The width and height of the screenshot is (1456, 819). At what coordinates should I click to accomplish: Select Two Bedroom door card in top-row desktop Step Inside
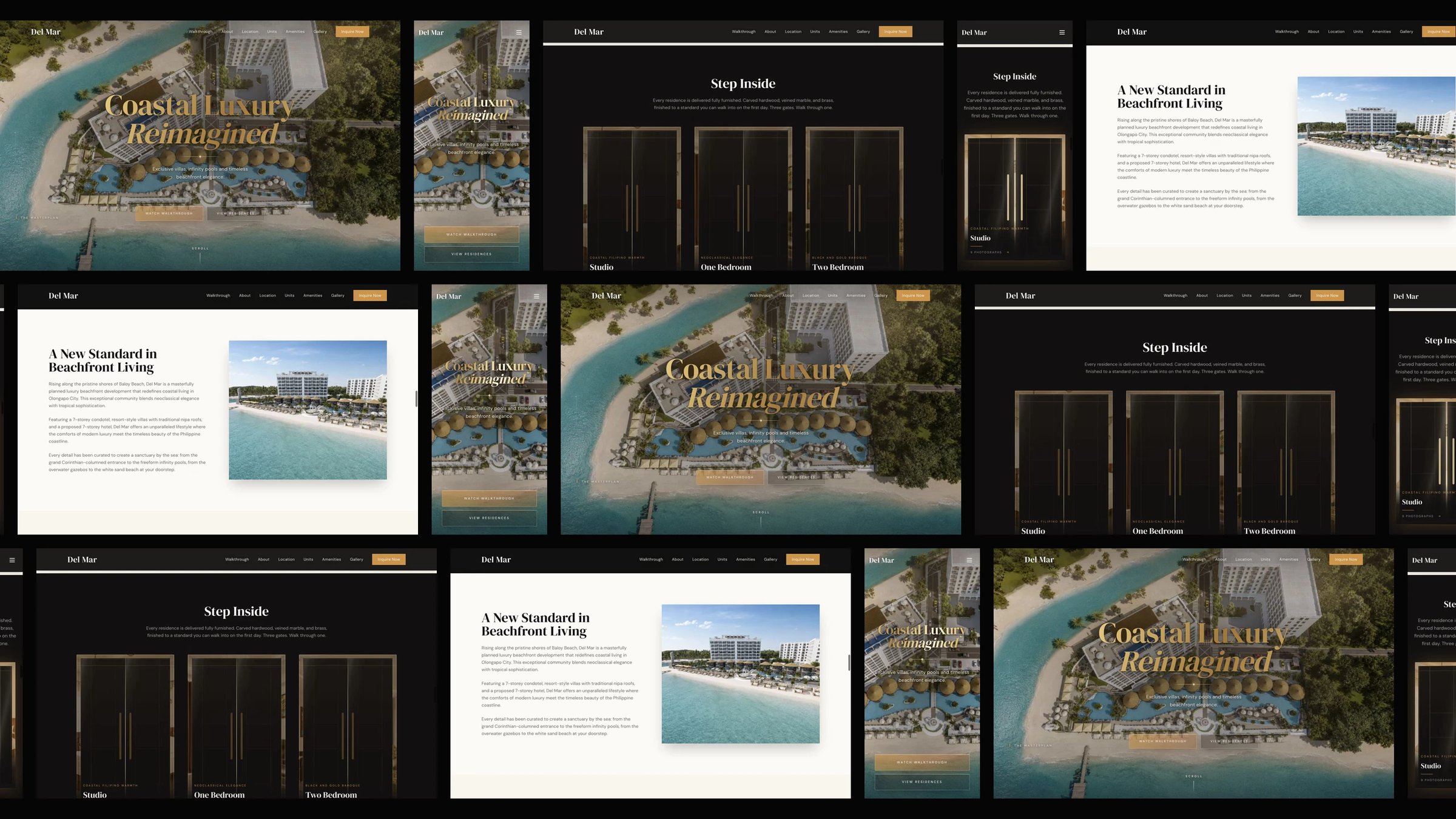[854, 199]
